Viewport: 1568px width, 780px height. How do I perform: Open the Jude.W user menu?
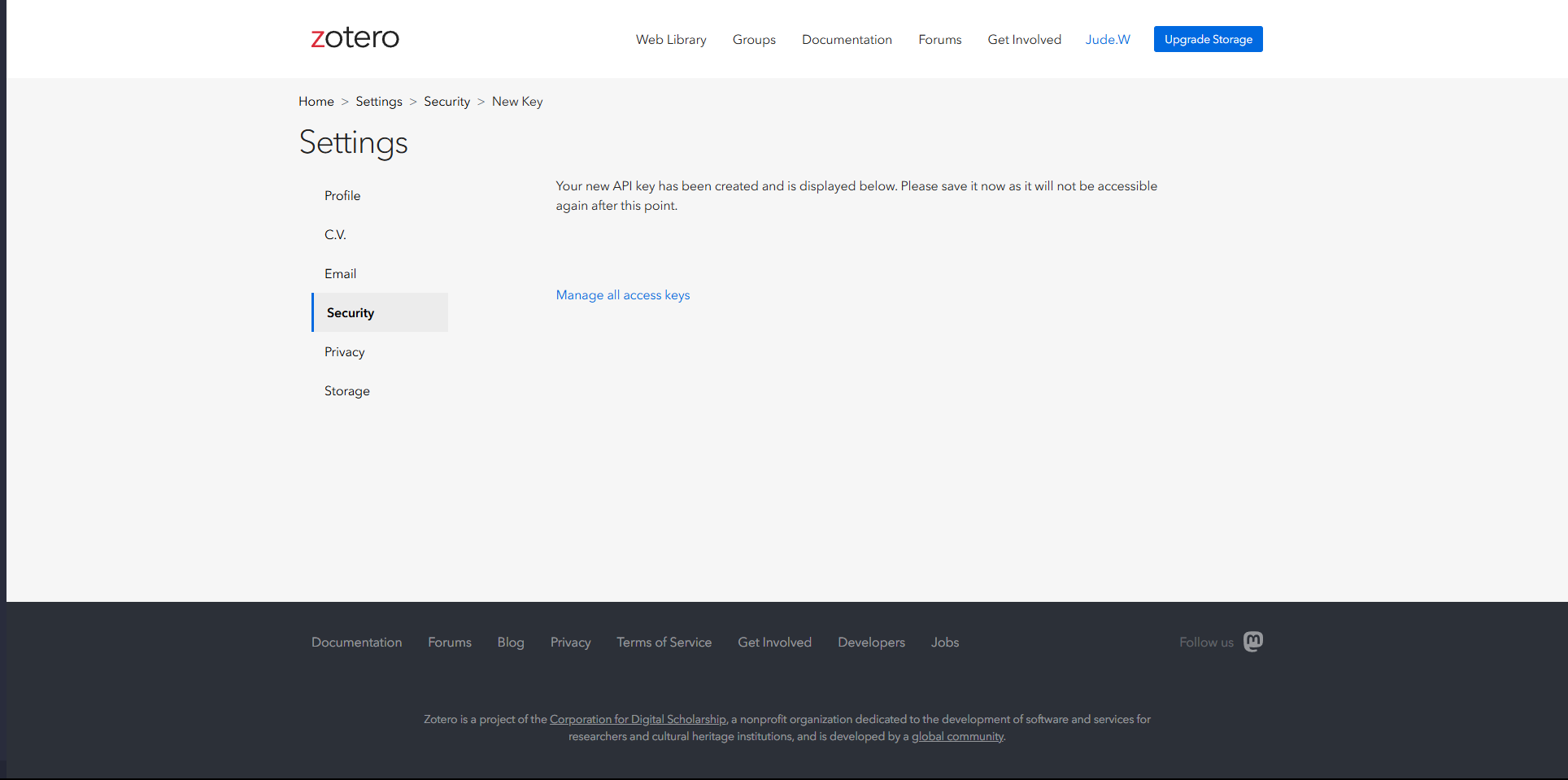[x=1108, y=39]
